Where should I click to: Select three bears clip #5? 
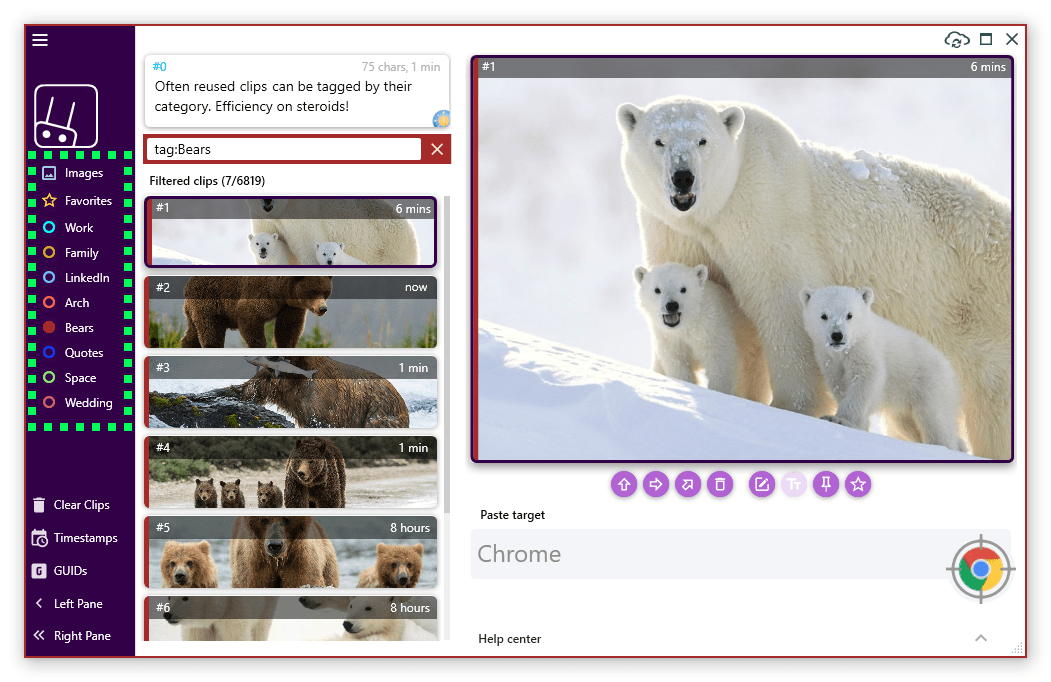click(x=290, y=552)
